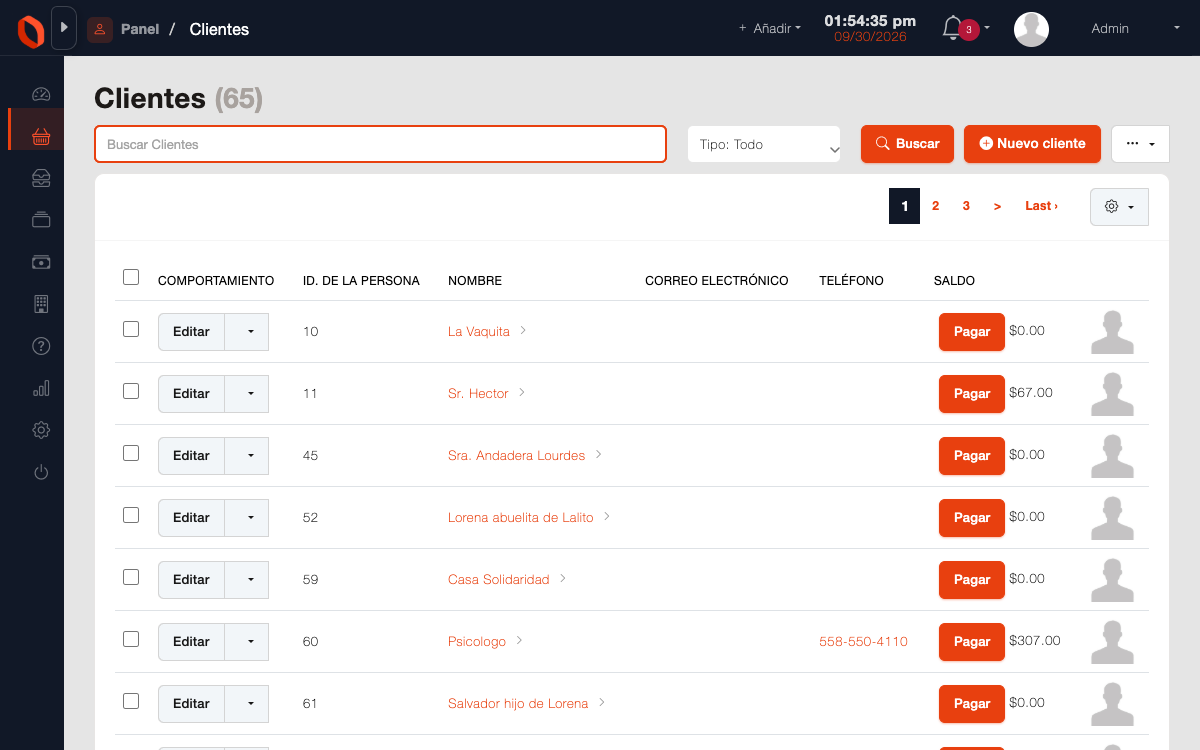Jump to the Last page
Viewport: 1200px width, 750px height.
pyautogui.click(x=1041, y=206)
